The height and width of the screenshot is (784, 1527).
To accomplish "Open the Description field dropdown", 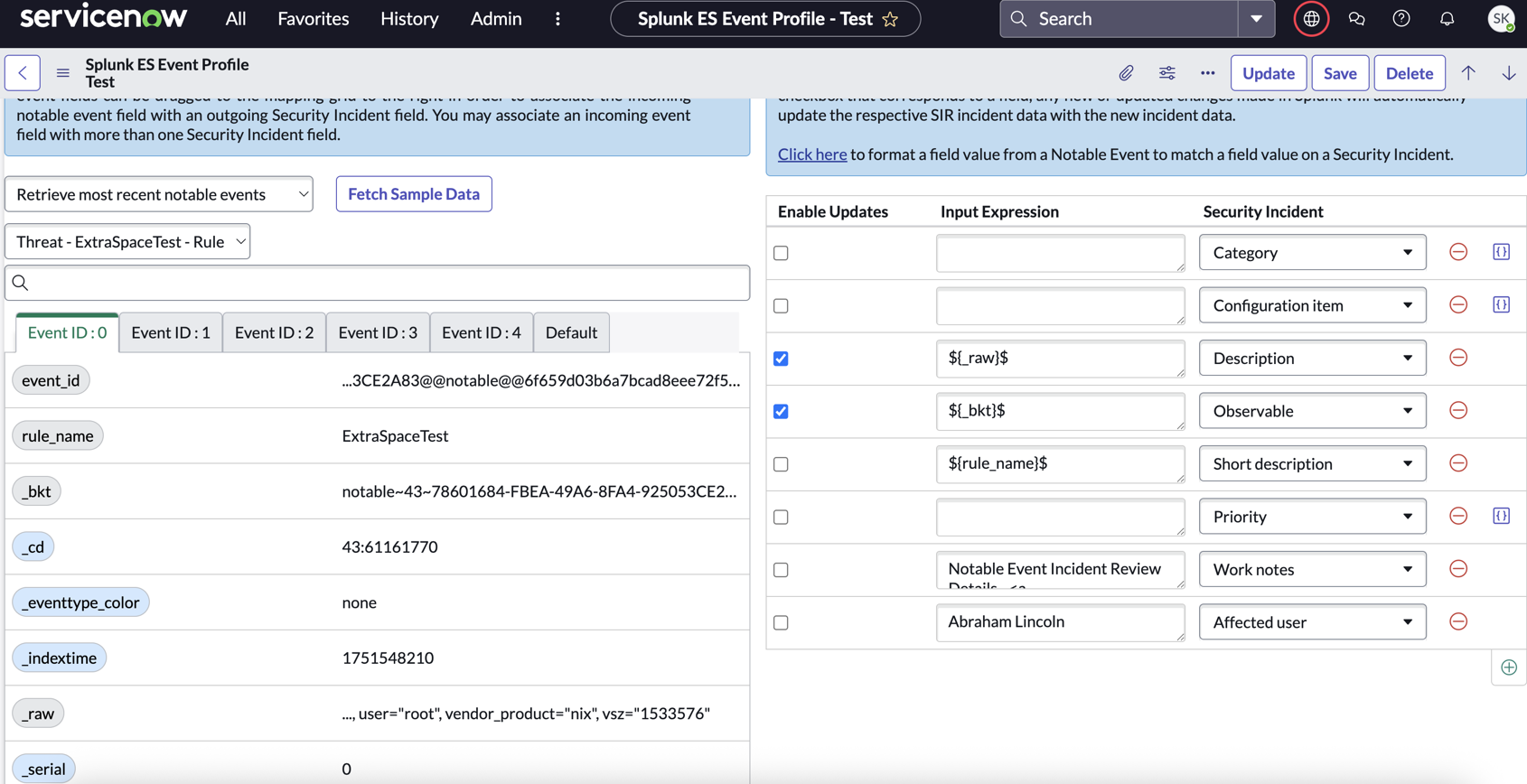I will pyautogui.click(x=1312, y=359).
